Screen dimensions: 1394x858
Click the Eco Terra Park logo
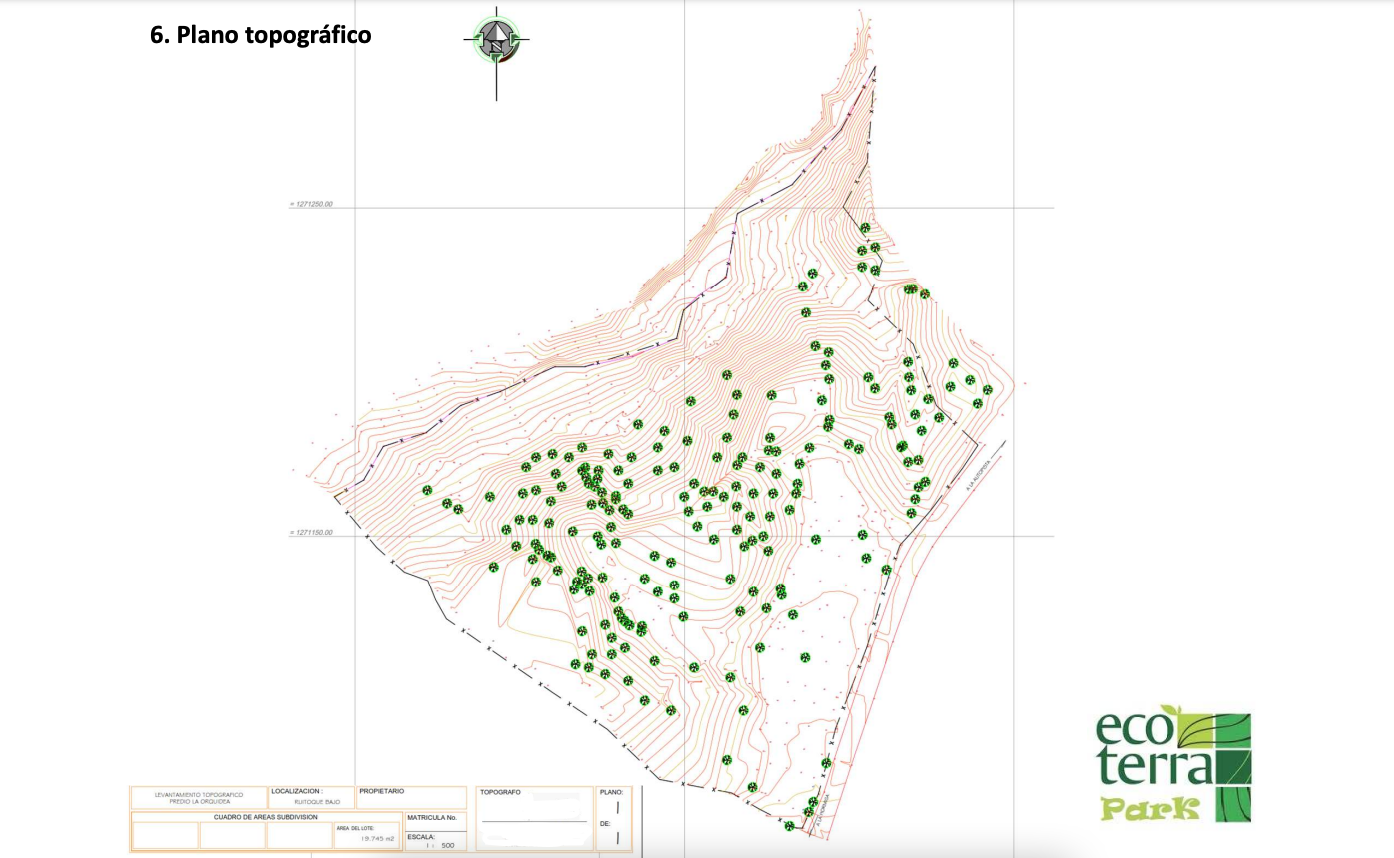(x=1174, y=765)
